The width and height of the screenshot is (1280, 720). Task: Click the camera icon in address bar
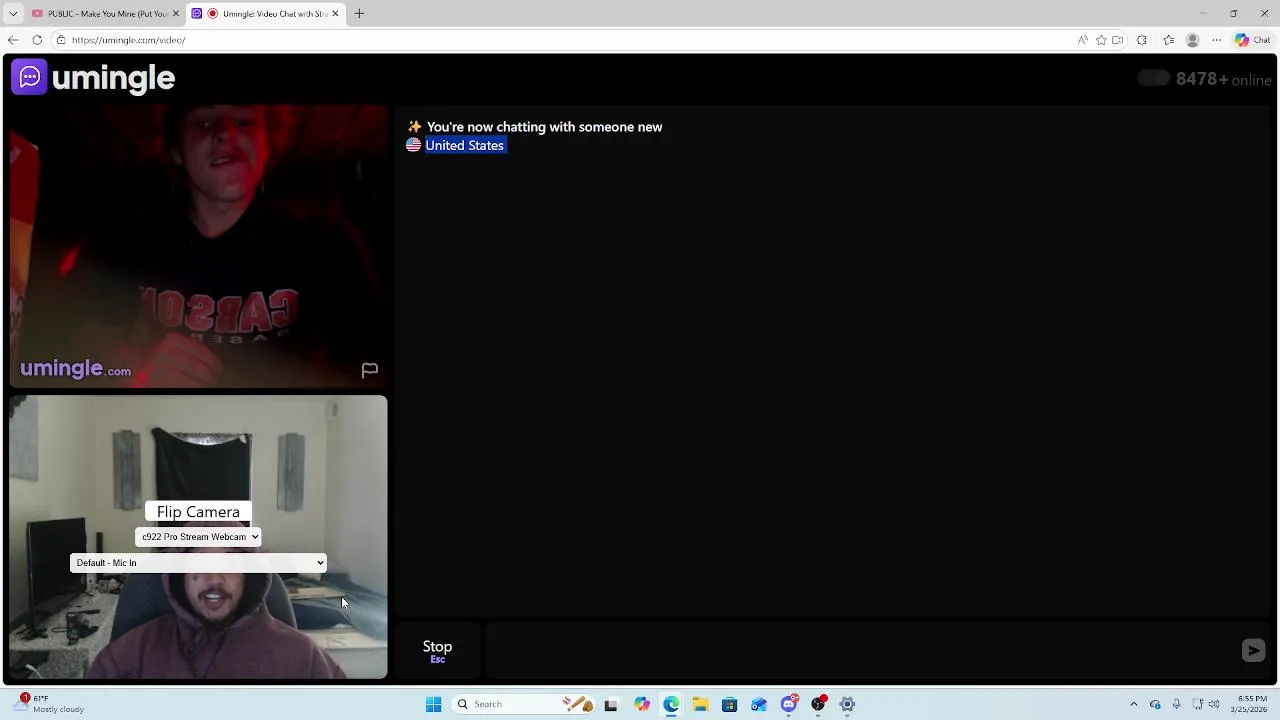(1118, 40)
